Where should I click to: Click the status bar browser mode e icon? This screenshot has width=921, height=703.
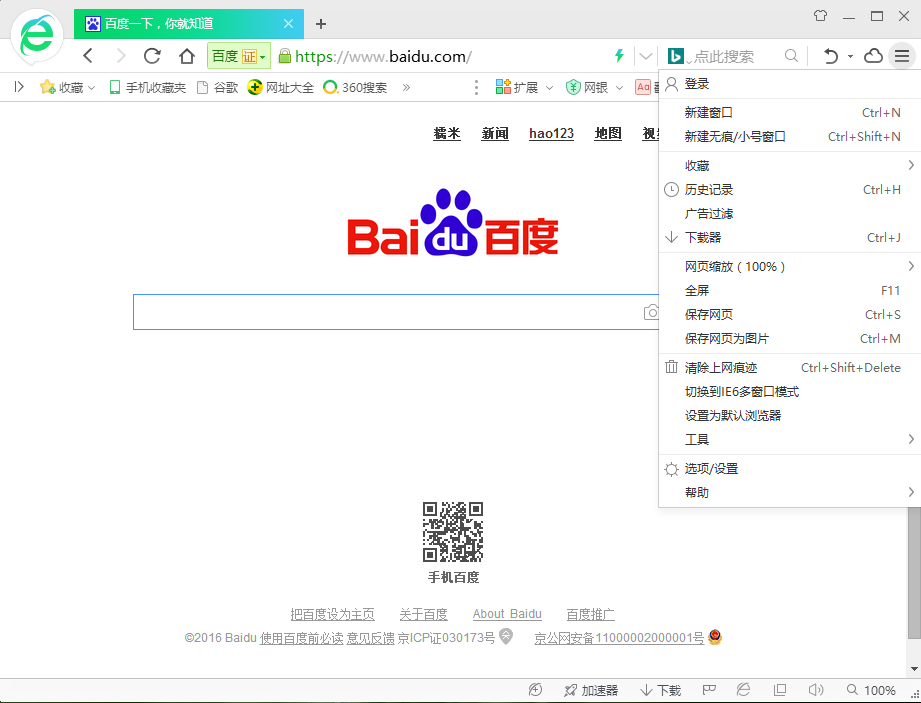coord(743,690)
